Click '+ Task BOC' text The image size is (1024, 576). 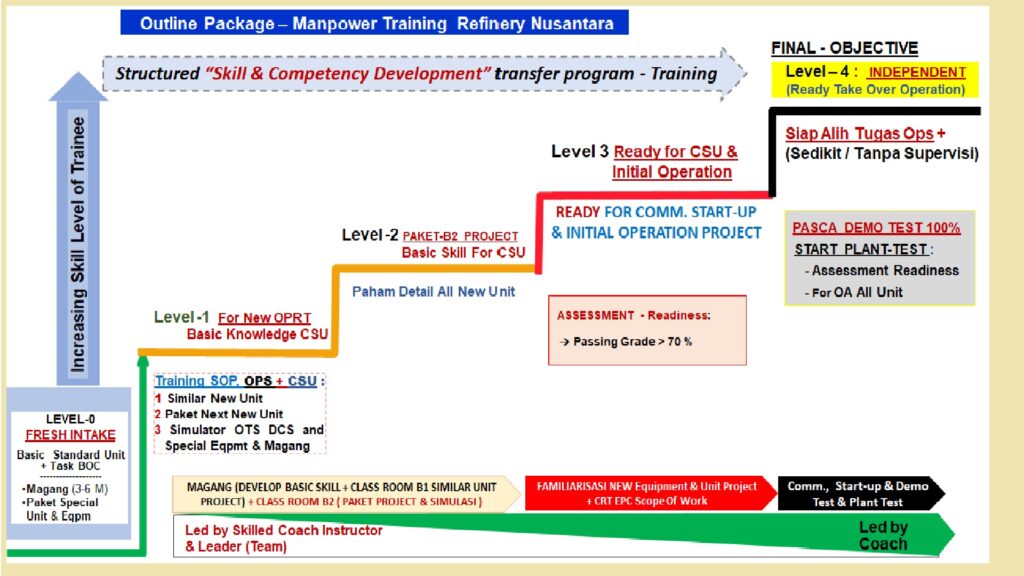click(71, 466)
